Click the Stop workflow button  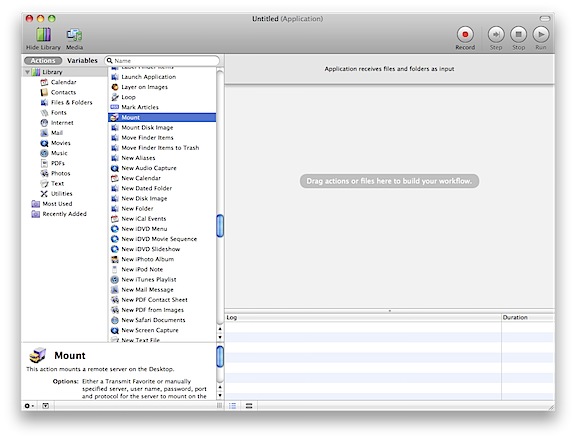pyautogui.click(x=518, y=35)
